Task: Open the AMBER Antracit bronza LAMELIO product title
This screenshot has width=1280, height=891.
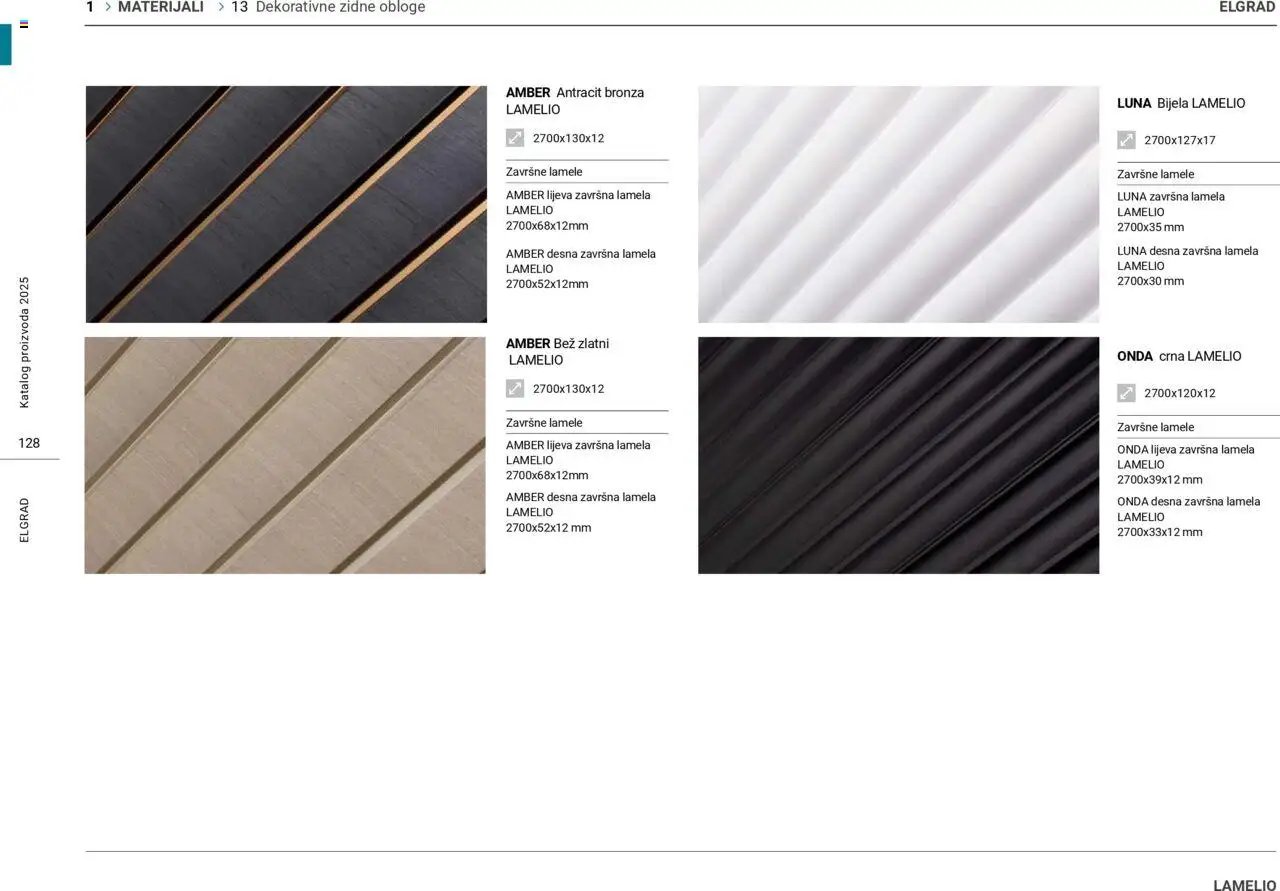Action: coord(575,100)
